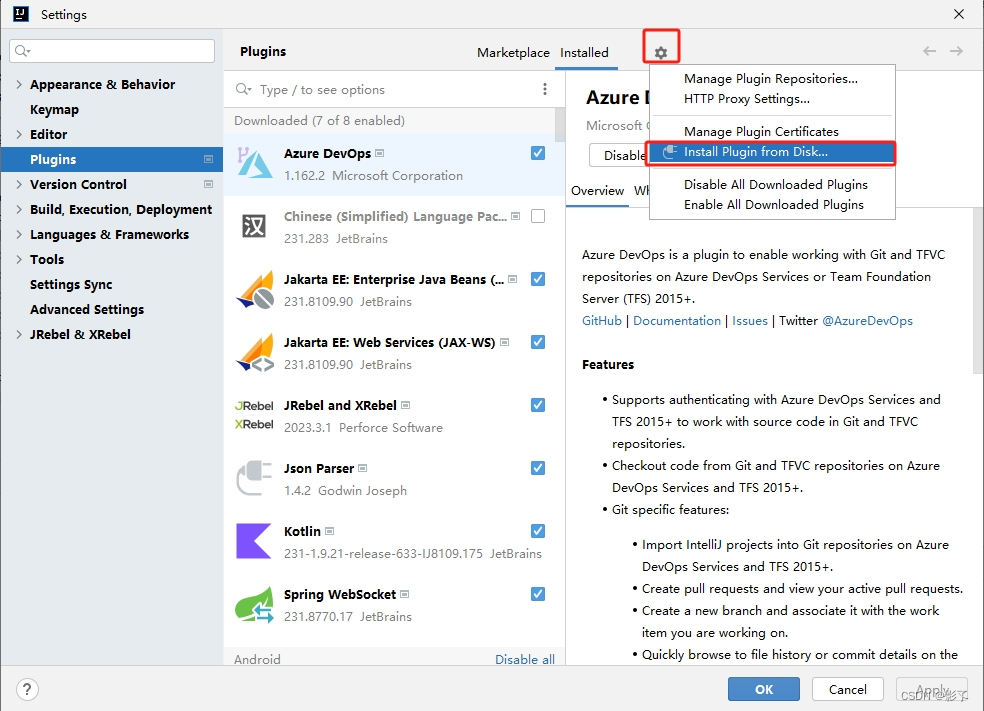Click the plugin list vertical scrollbar
984x711 pixels.
[560, 124]
